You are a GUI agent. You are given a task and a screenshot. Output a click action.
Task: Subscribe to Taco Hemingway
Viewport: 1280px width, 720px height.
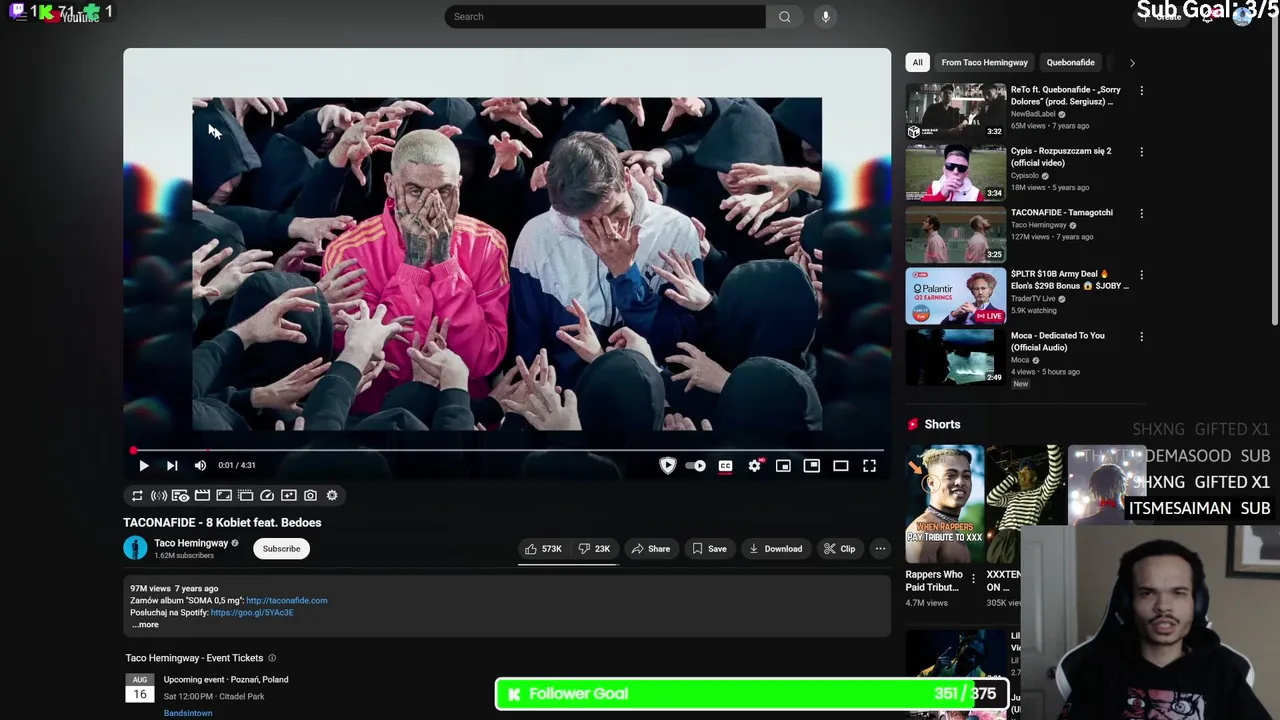click(281, 548)
